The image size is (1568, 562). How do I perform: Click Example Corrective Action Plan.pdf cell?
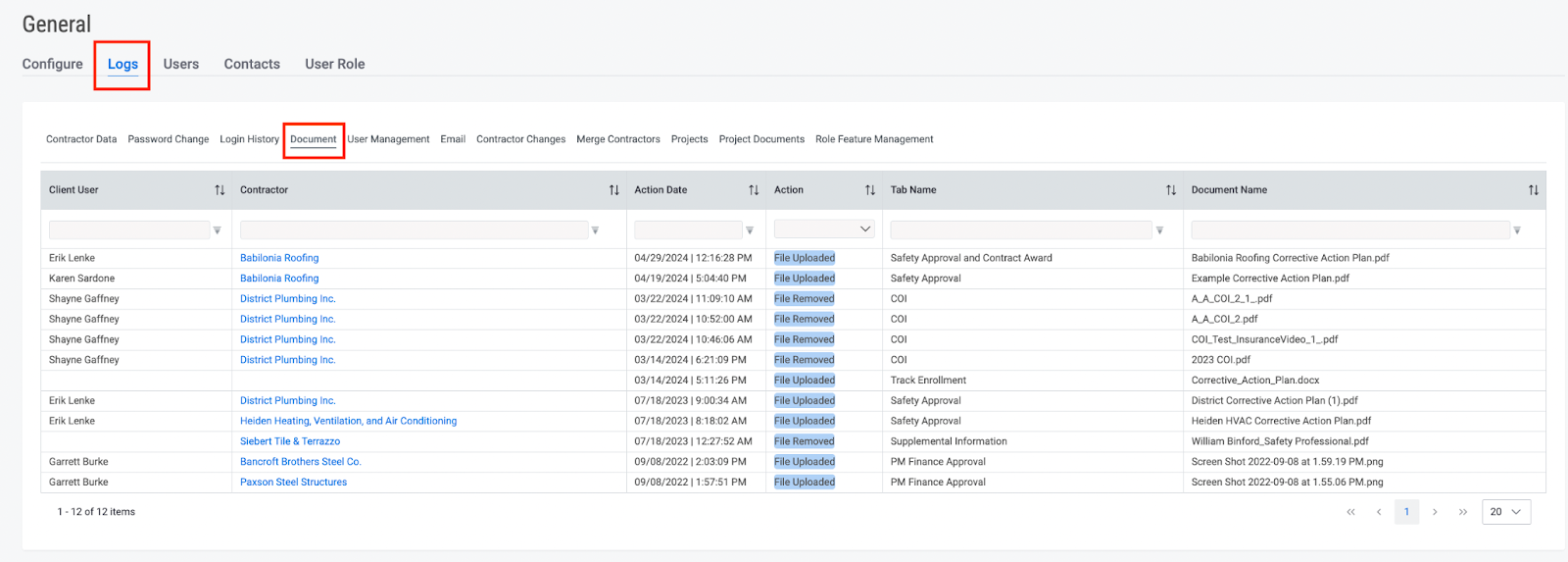point(1270,279)
